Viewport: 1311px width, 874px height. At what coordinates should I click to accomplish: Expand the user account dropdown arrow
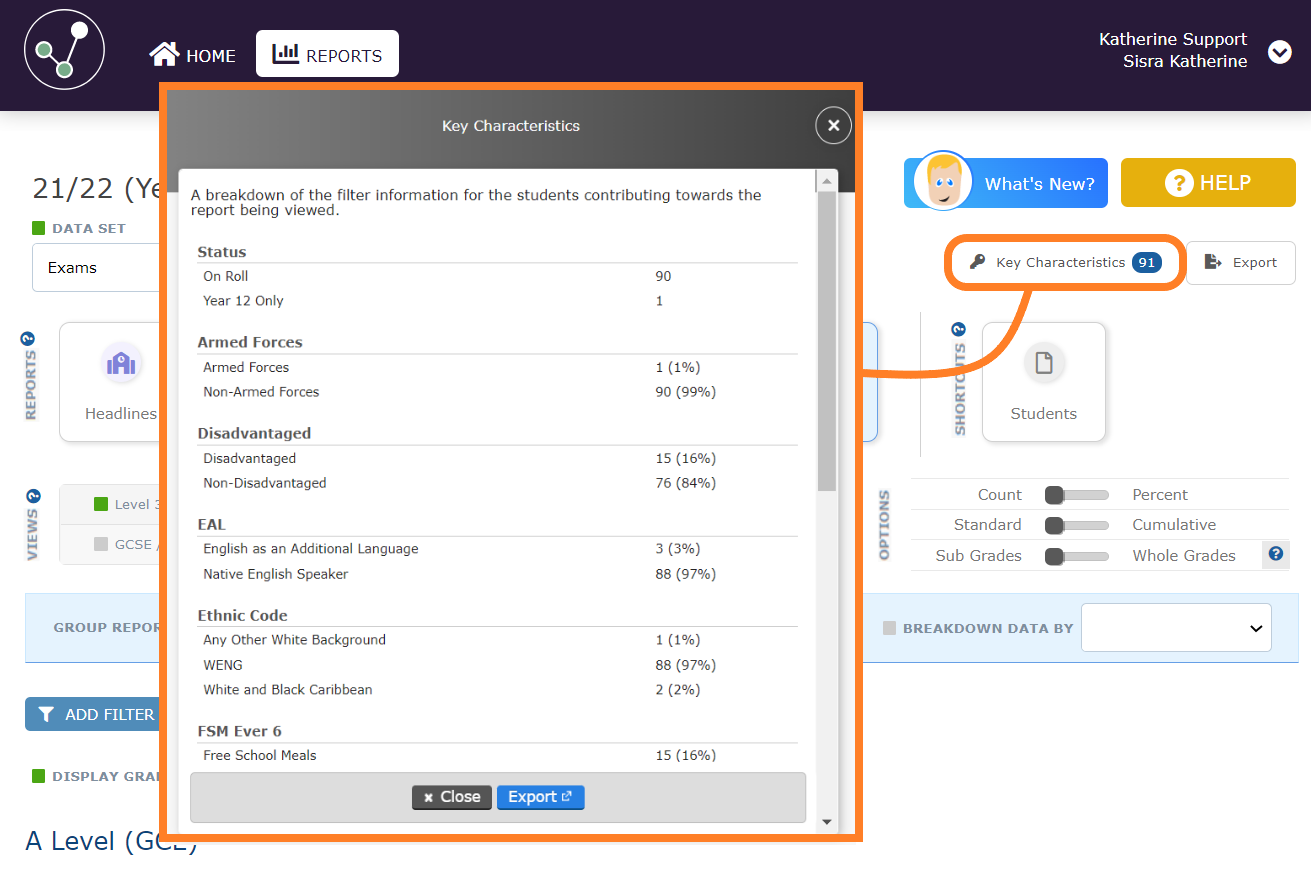pyautogui.click(x=1279, y=52)
